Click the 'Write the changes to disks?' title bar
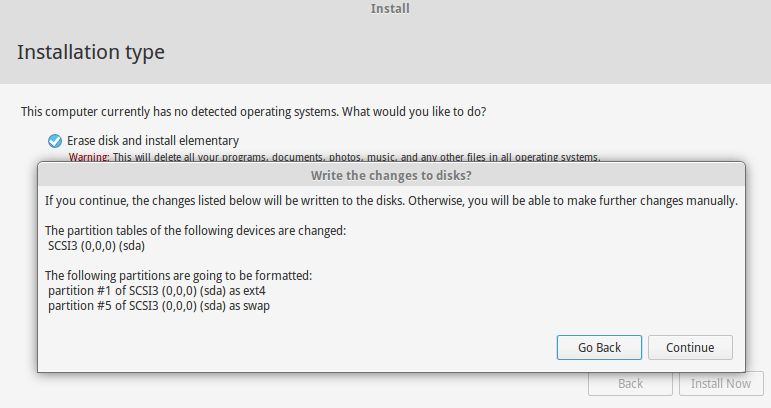Viewport: 771px width, 408px height. pos(391,176)
